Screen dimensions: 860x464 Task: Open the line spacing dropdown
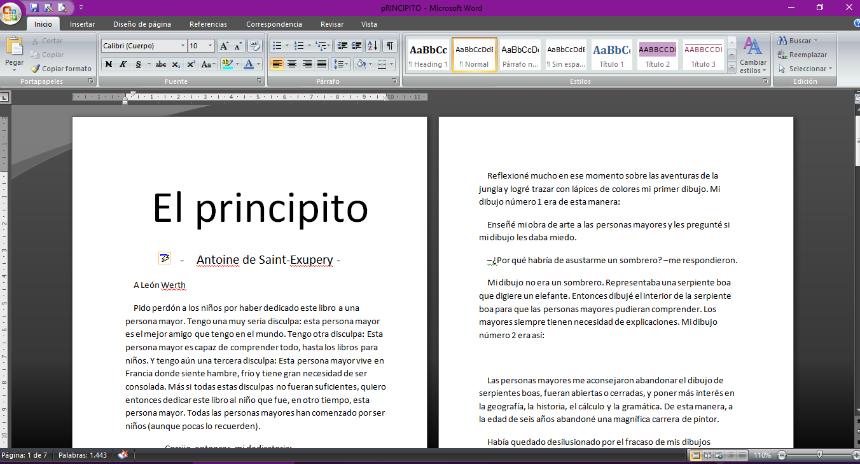click(341, 64)
